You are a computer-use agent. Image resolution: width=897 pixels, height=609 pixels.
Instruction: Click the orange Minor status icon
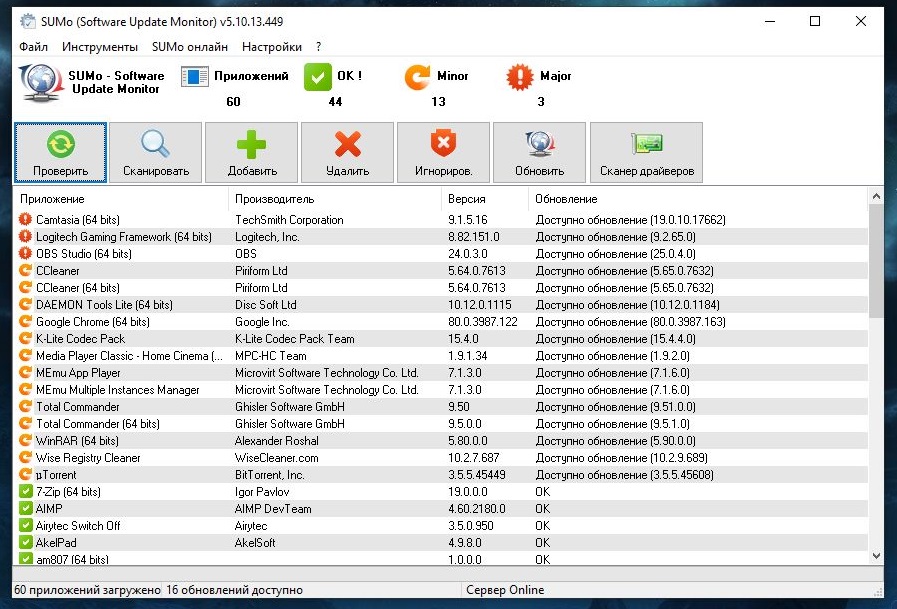click(x=417, y=77)
